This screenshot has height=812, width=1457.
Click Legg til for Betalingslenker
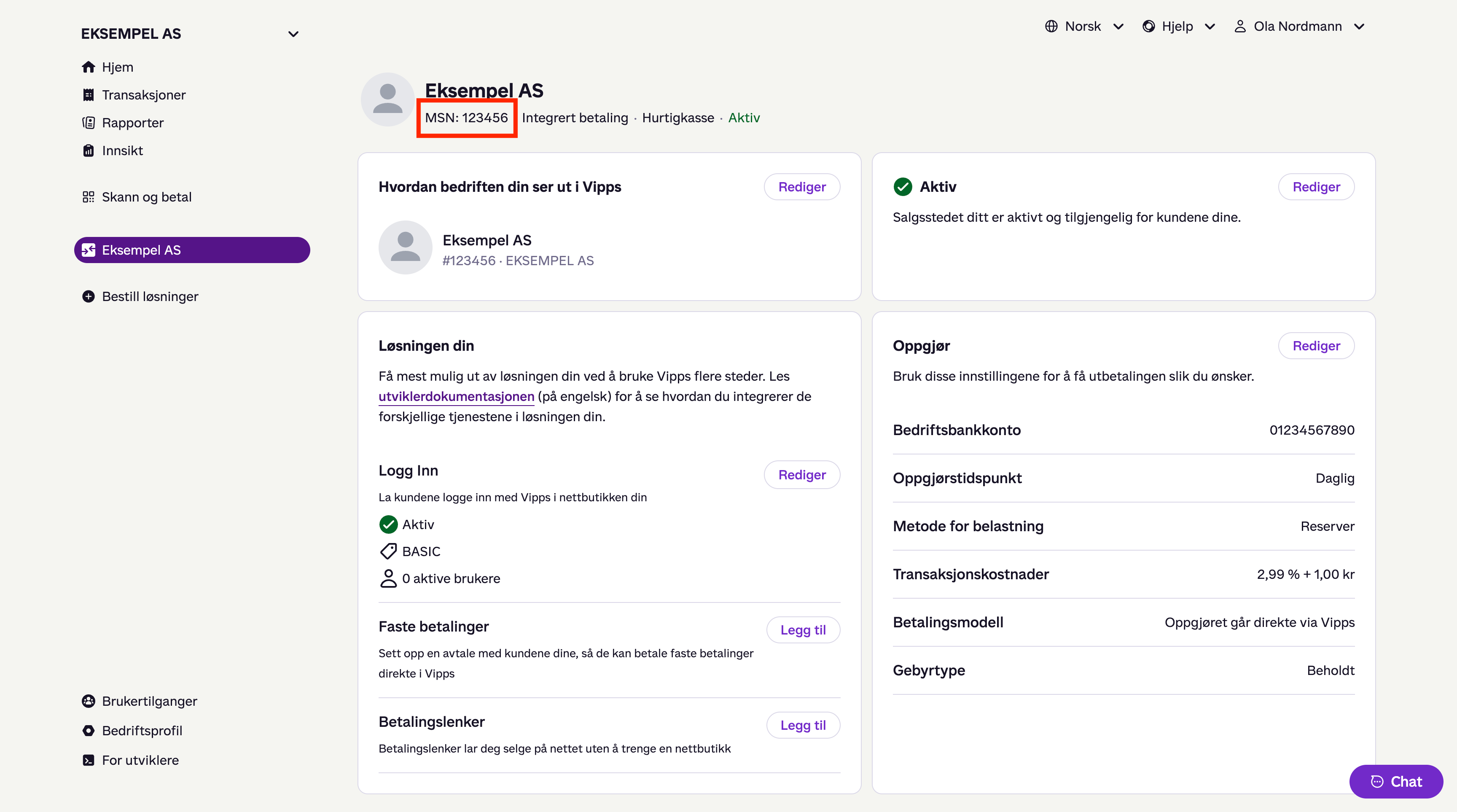[803, 725]
